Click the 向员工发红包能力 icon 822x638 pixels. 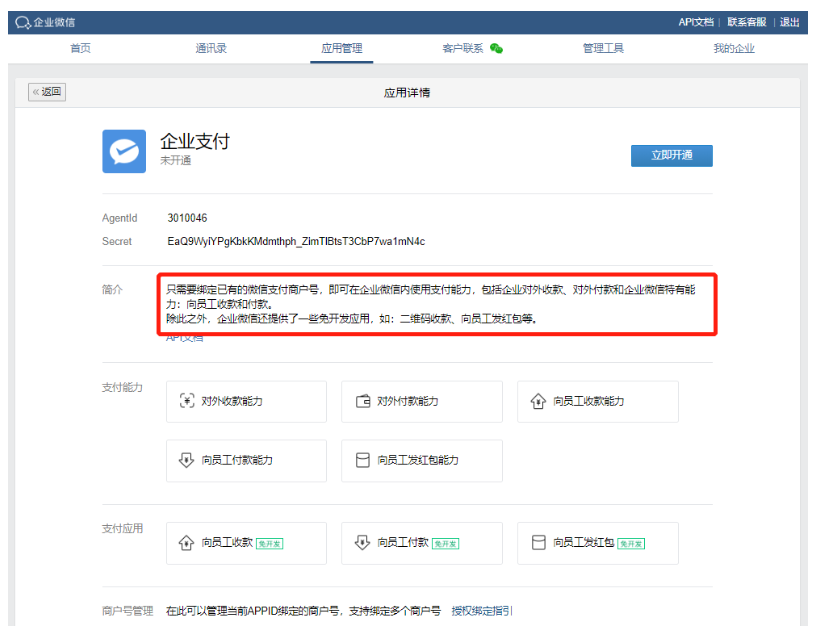[363, 460]
